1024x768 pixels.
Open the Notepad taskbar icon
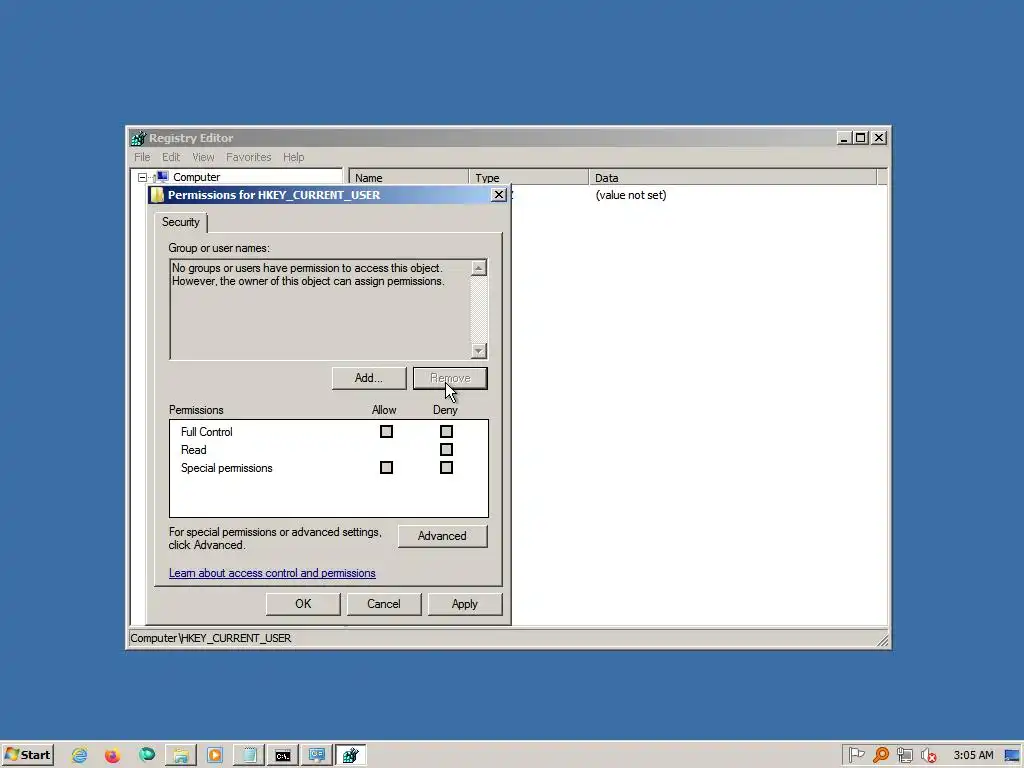pyautogui.click(x=249, y=756)
